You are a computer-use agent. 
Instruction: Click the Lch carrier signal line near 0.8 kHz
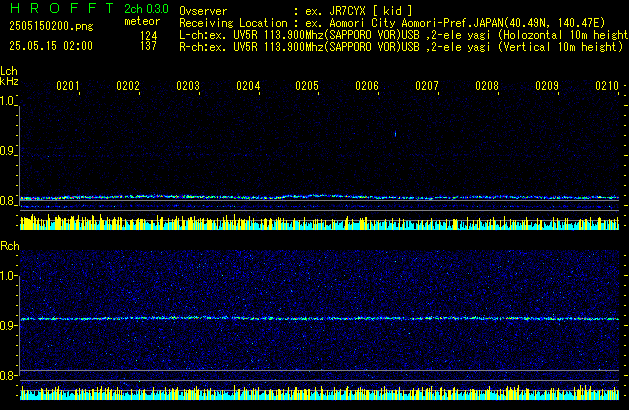point(319,197)
